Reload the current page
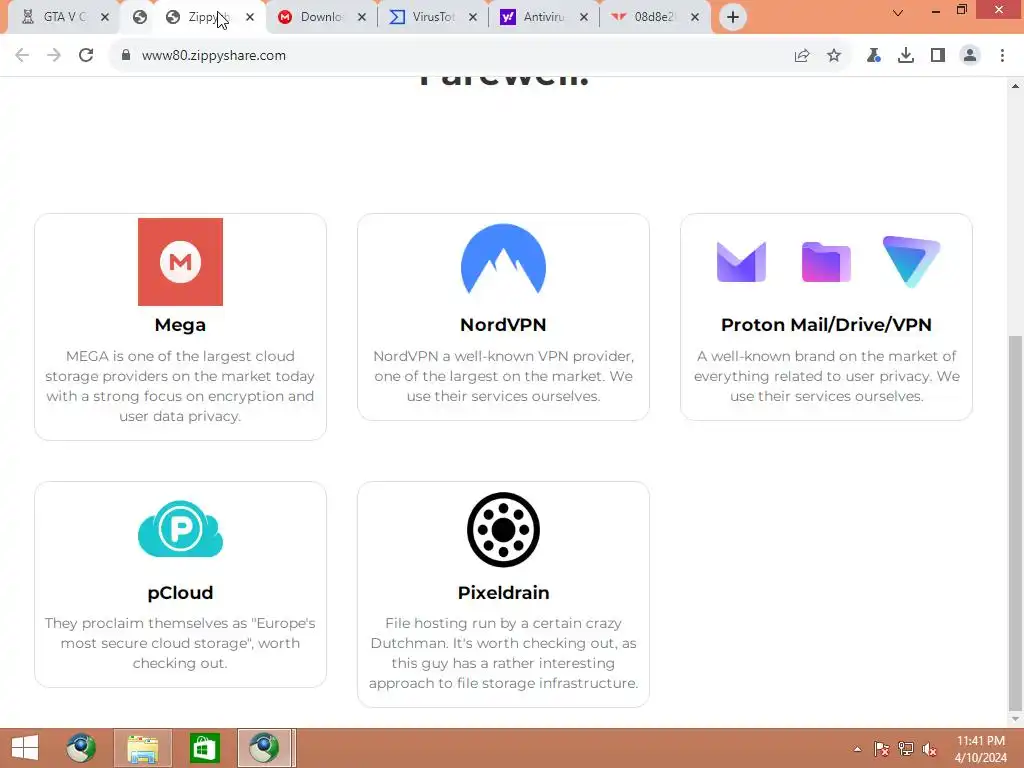The width and height of the screenshot is (1024, 768). coord(86,56)
